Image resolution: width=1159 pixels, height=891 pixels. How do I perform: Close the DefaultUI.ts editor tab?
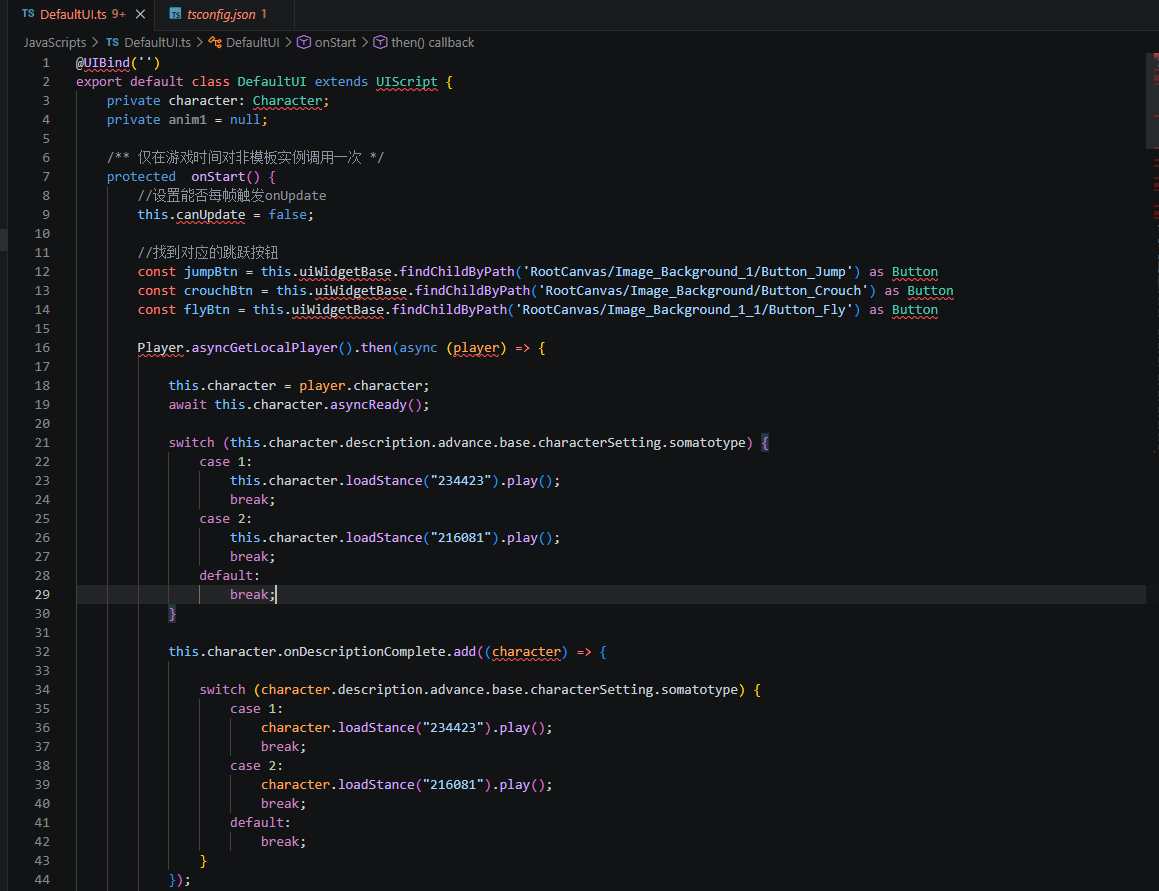[140, 15]
